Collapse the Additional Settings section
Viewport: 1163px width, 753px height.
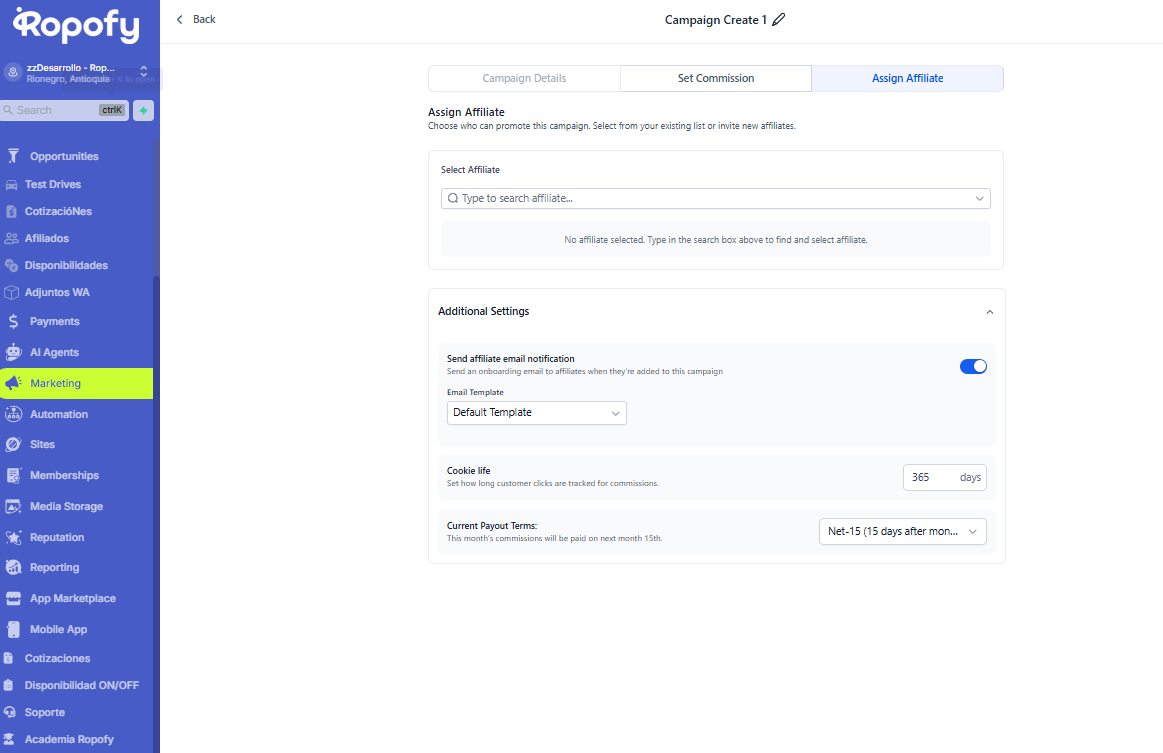pos(989,312)
